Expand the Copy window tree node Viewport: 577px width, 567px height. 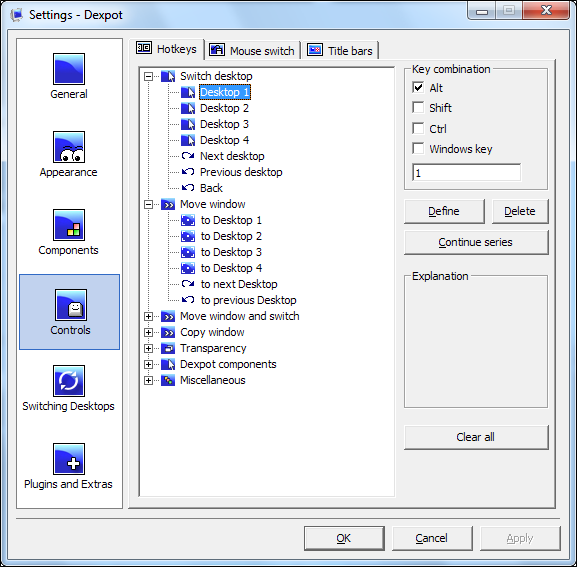click(x=148, y=333)
